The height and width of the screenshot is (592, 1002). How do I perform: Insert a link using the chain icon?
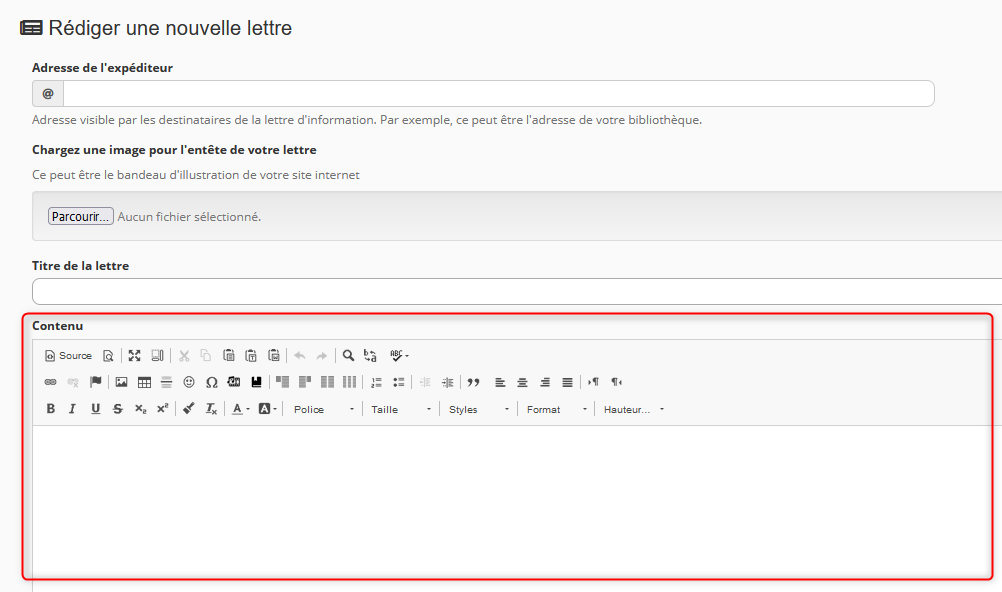51,382
